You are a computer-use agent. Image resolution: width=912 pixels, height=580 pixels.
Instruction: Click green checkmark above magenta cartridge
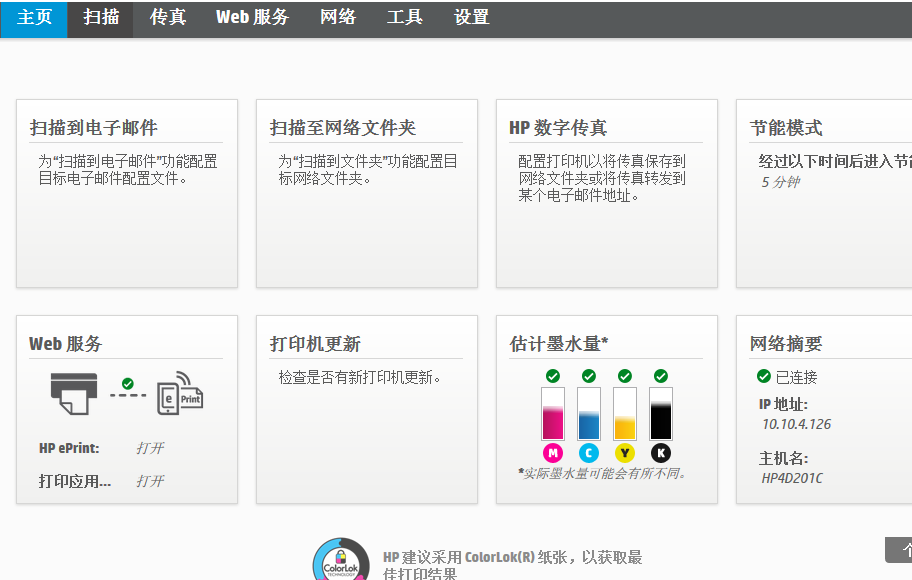[x=552, y=376]
